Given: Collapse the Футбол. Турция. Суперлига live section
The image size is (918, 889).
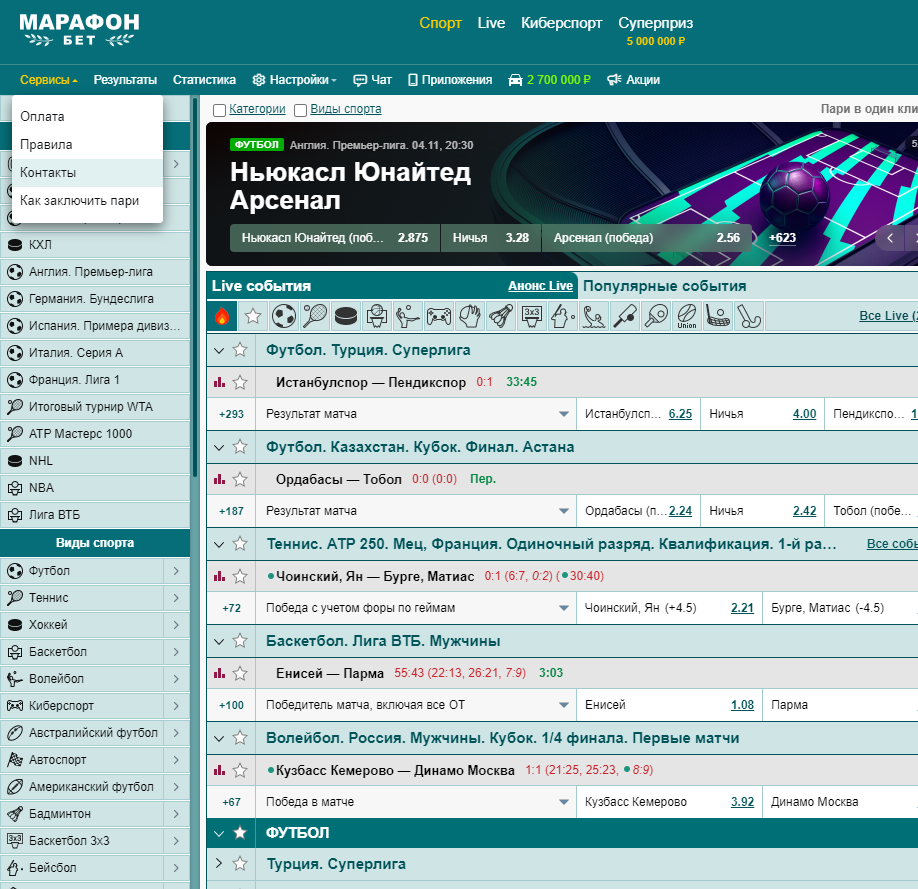Looking at the screenshot, I should [219, 351].
